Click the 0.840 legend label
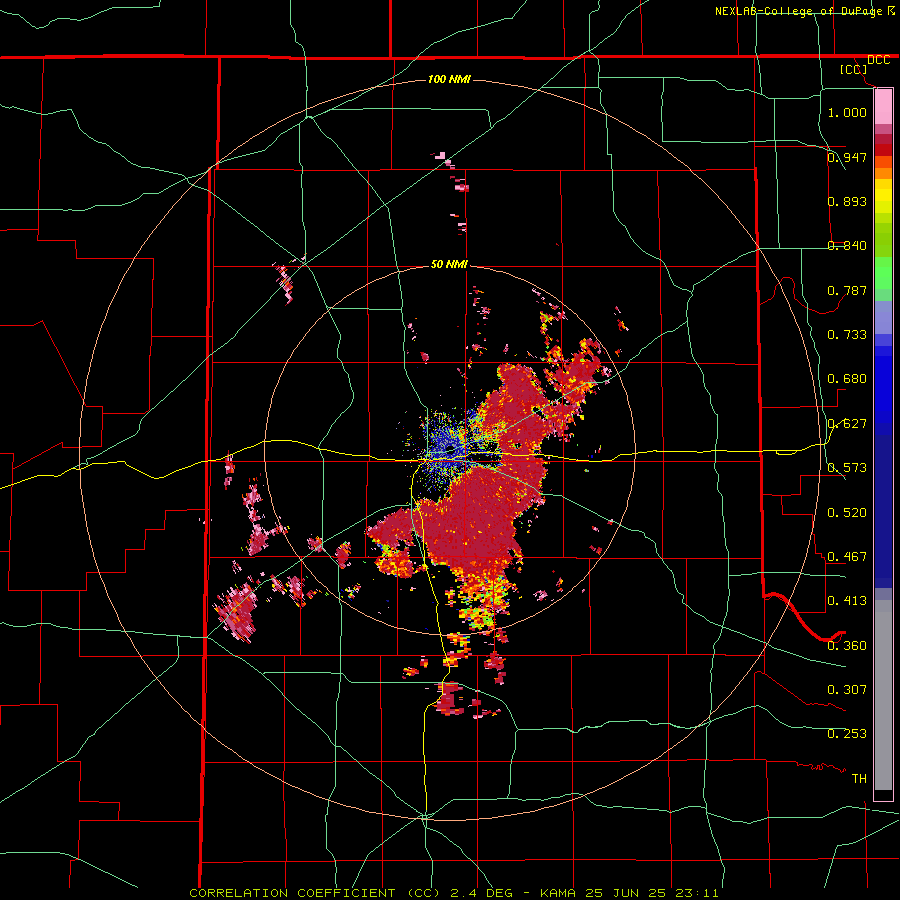 point(847,245)
